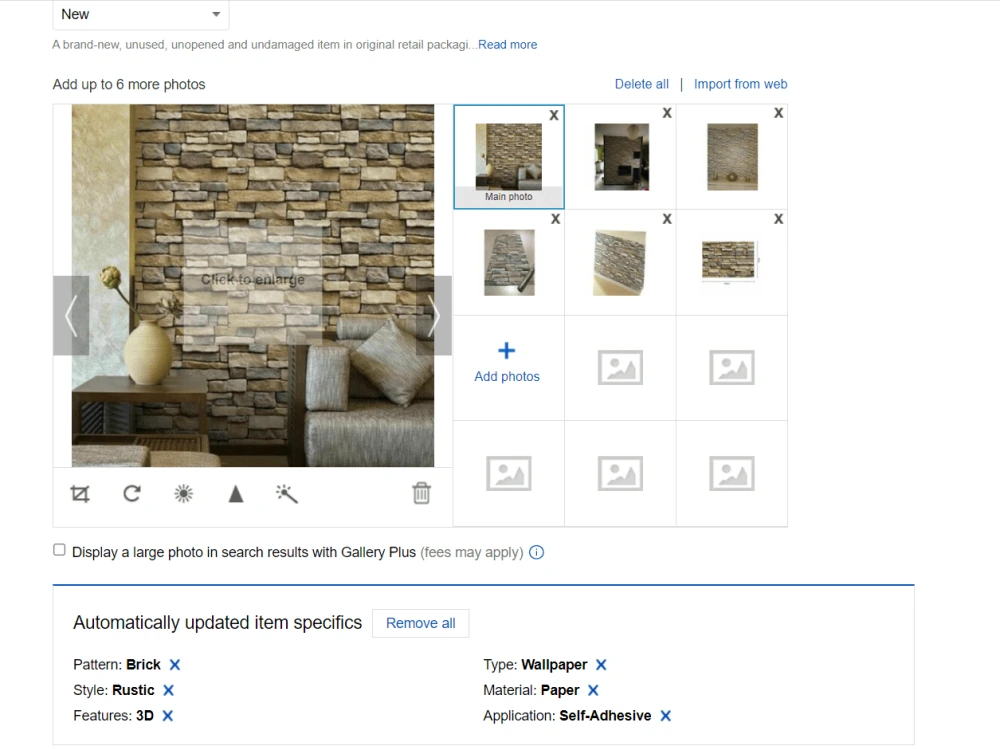This screenshot has width=1000, height=750.
Task: Open Import from web link
Action: 740,84
